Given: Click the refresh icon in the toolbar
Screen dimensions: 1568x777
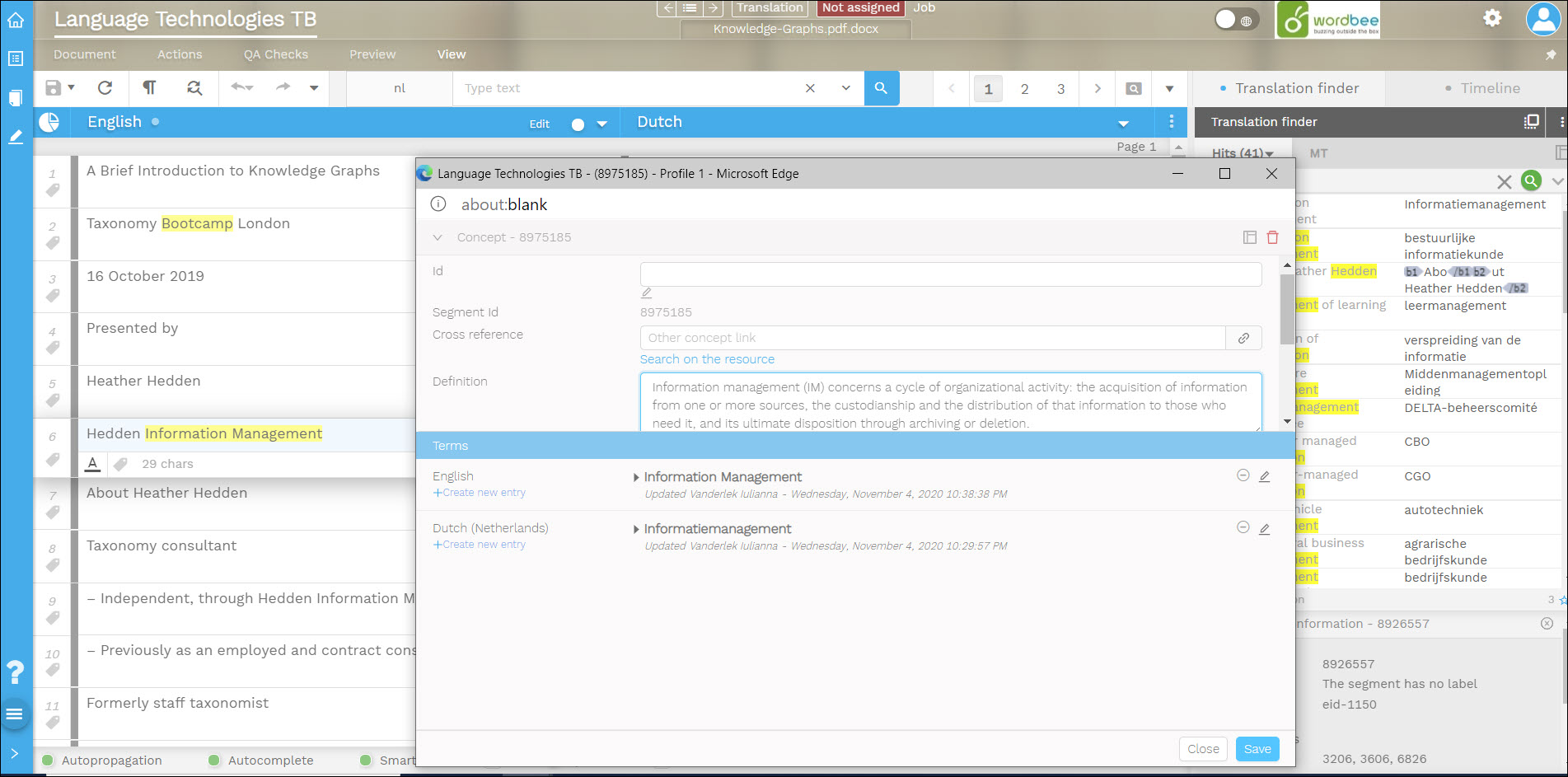Looking at the screenshot, I should [x=105, y=88].
